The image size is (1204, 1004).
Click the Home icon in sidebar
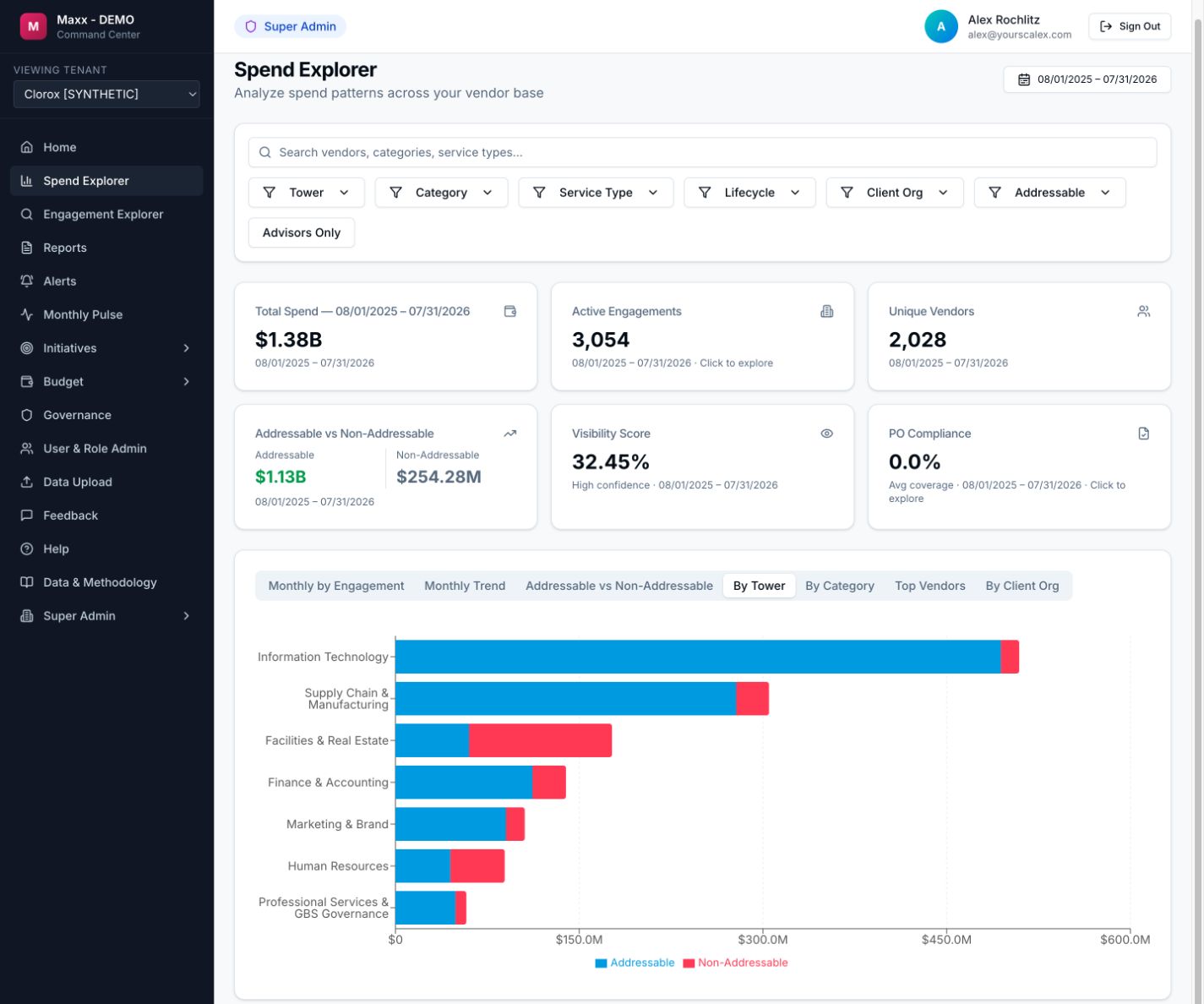[27, 147]
